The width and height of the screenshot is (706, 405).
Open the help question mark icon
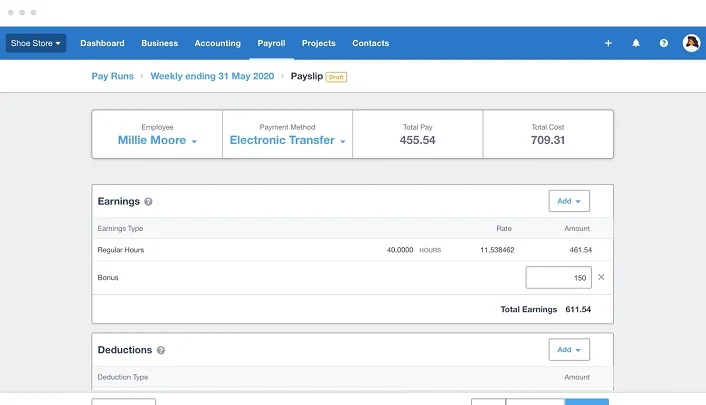(664, 43)
